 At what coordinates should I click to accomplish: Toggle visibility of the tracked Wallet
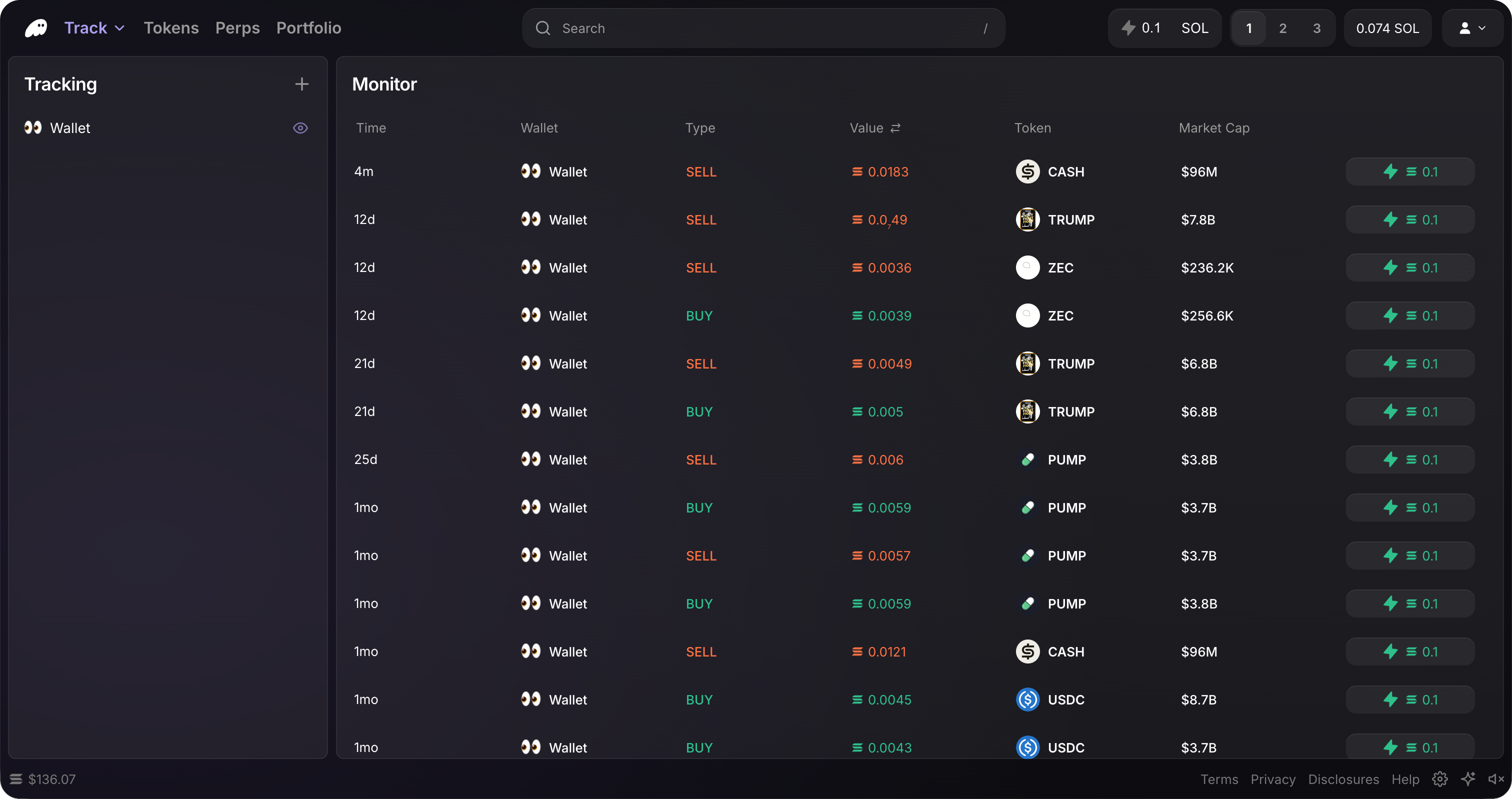pyautogui.click(x=300, y=127)
